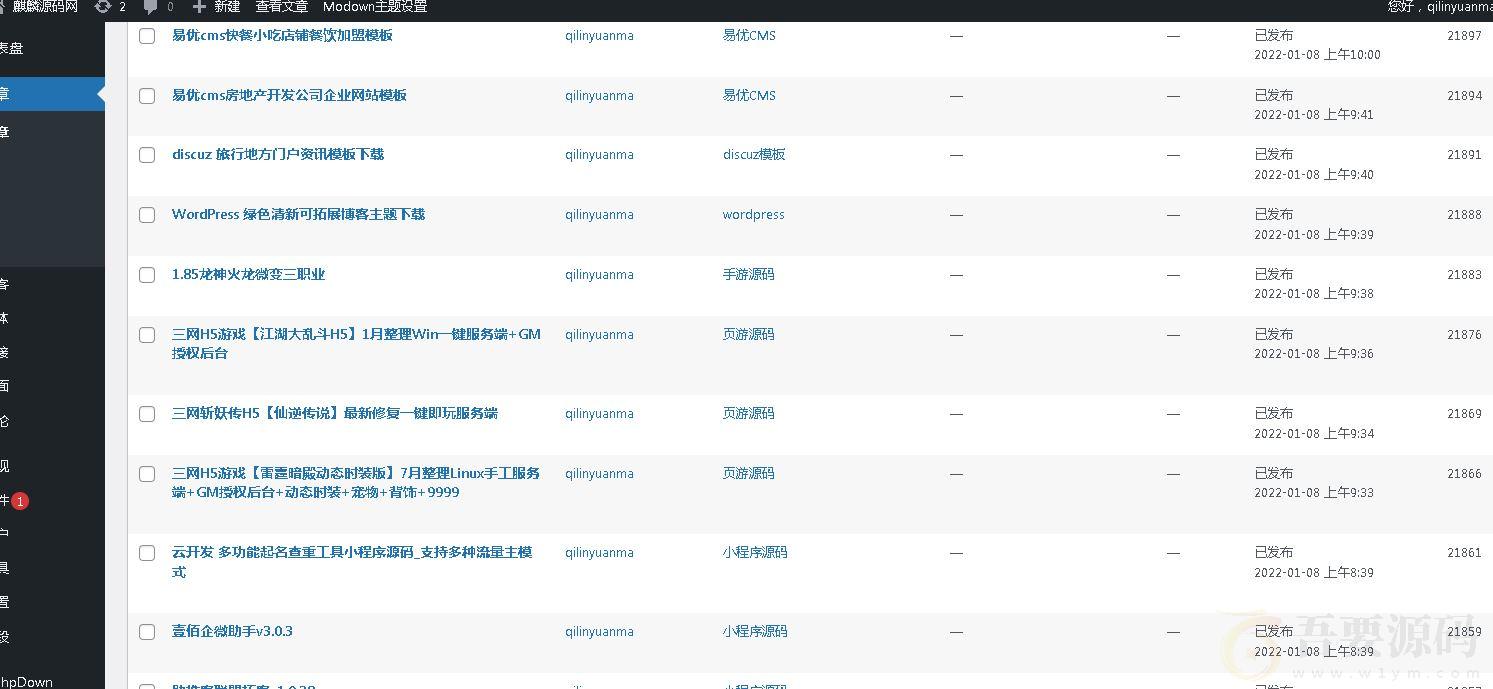Click 小程序源码 category in the 壹佰企微助手 row
Viewport: 1493px width, 689px height.
(755, 631)
